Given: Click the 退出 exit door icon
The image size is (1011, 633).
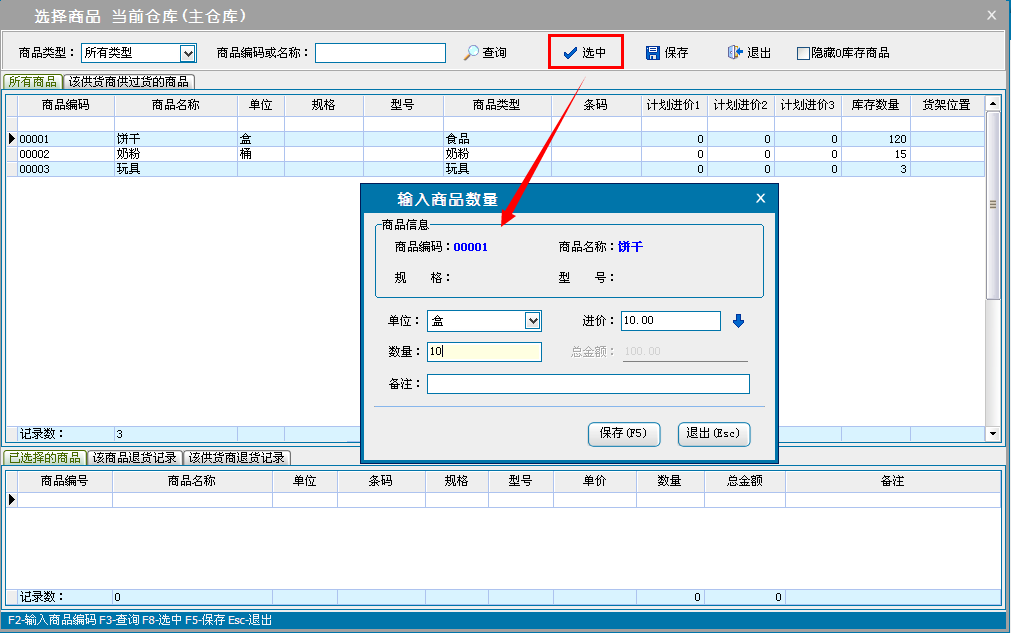Looking at the screenshot, I should click(x=735, y=53).
